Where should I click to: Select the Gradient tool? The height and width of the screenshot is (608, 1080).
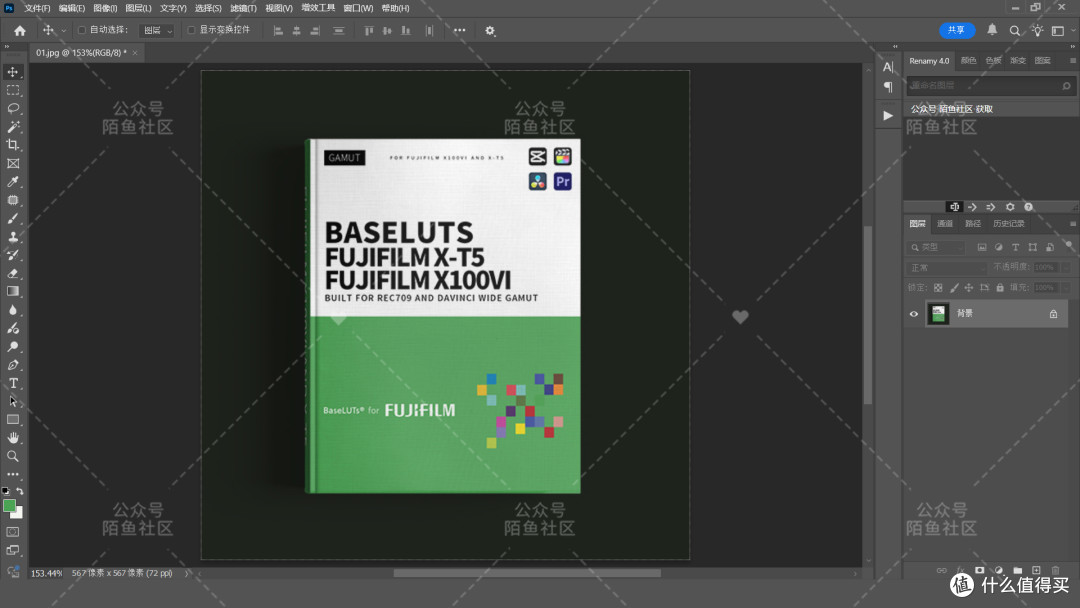coord(13,291)
